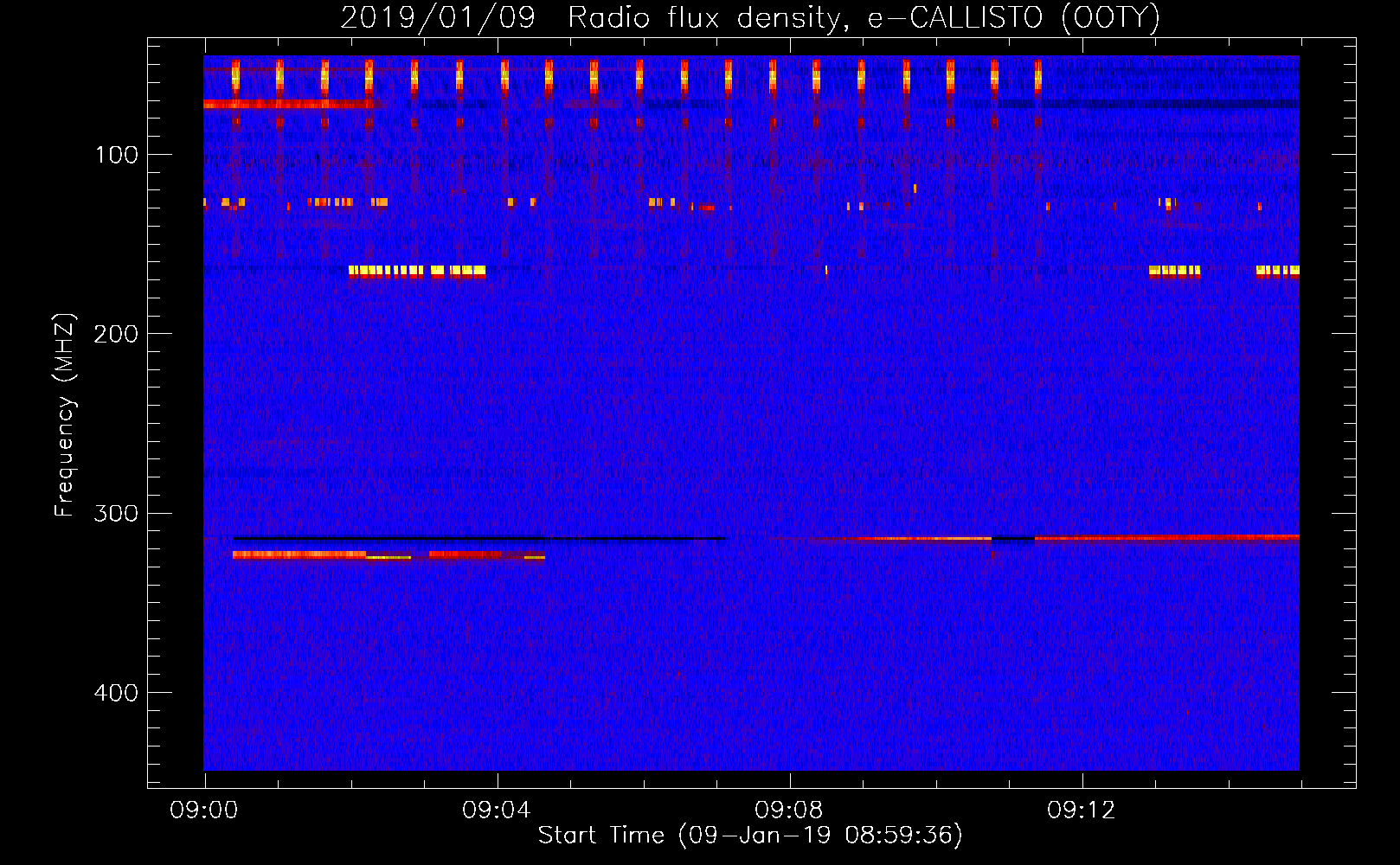Click the 09:04 time tick label

(x=497, y=811)
